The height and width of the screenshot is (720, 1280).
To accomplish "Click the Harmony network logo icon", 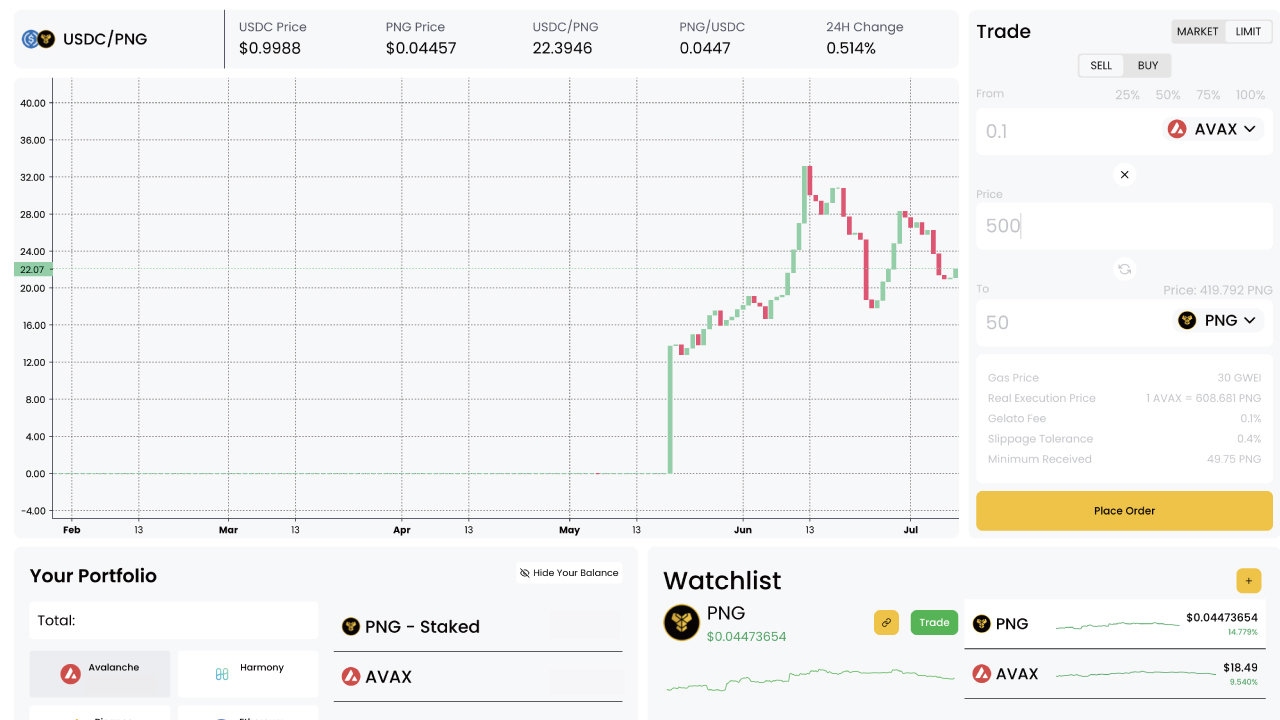I will (222, 675).
